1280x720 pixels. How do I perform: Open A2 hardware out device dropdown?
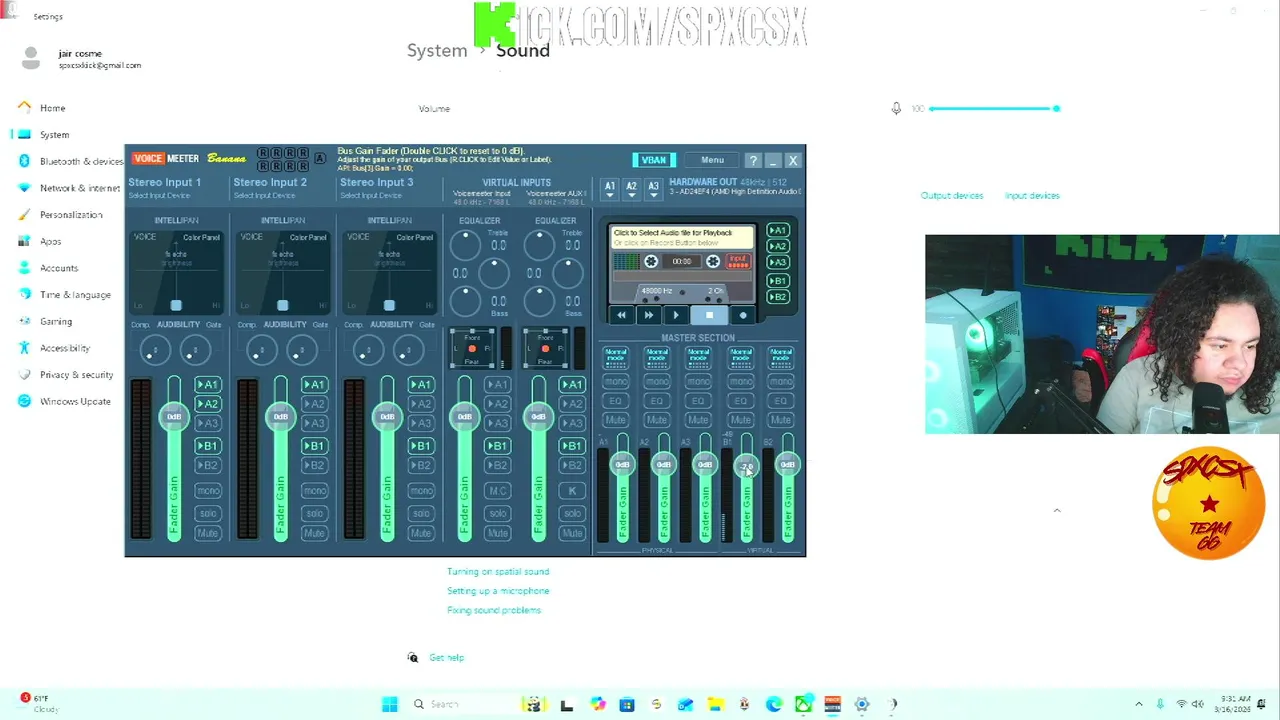[x=632, y=189]
